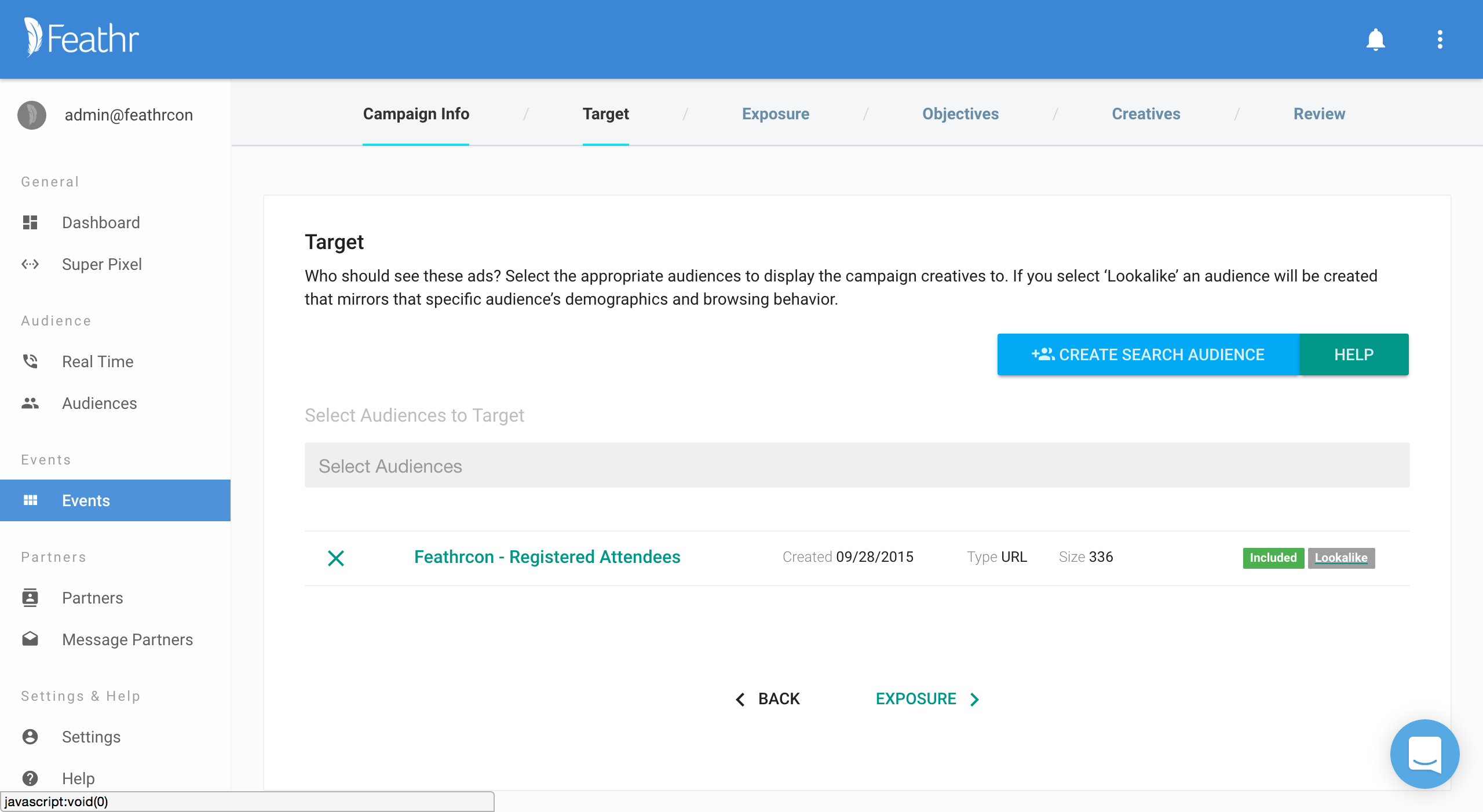Open Partners in the sidebar
Screen dimensions: 1483x812
93,598
